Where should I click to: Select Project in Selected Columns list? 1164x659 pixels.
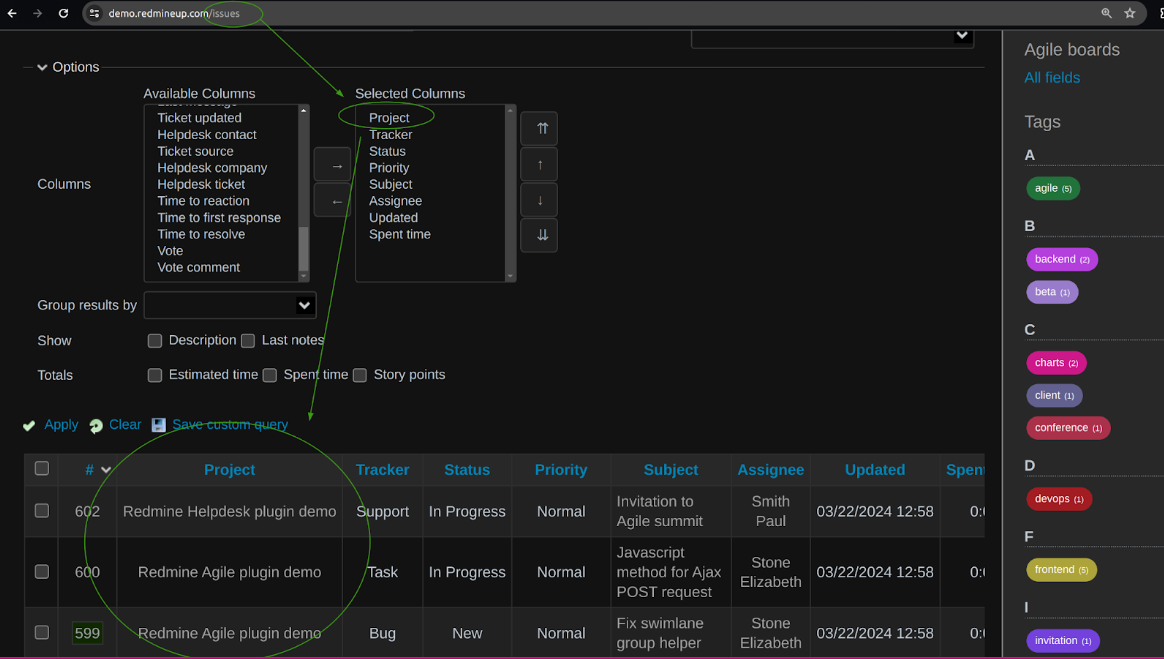[389, 118]
